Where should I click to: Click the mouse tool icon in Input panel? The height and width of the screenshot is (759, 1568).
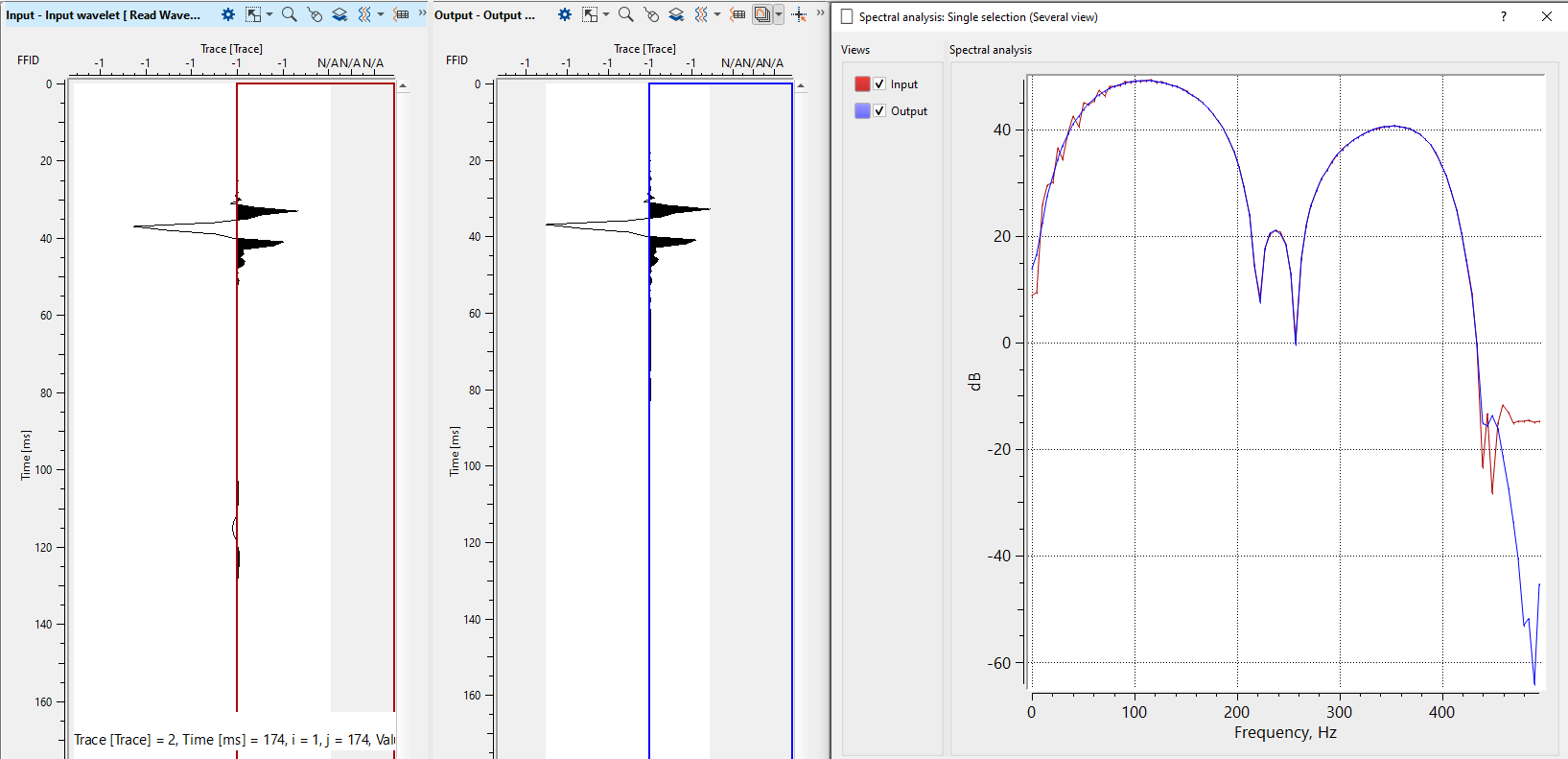(315, 14)
